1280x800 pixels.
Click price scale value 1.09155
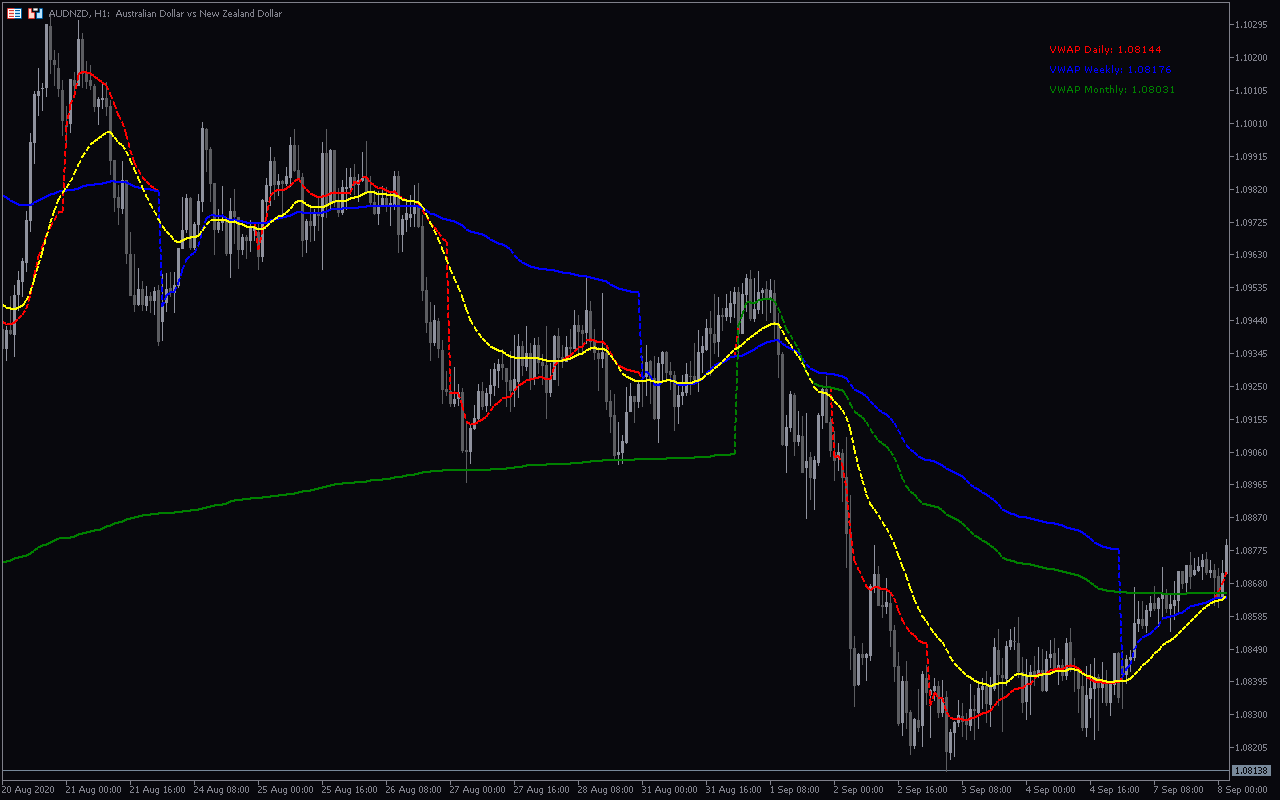[x=1254, y=420]
